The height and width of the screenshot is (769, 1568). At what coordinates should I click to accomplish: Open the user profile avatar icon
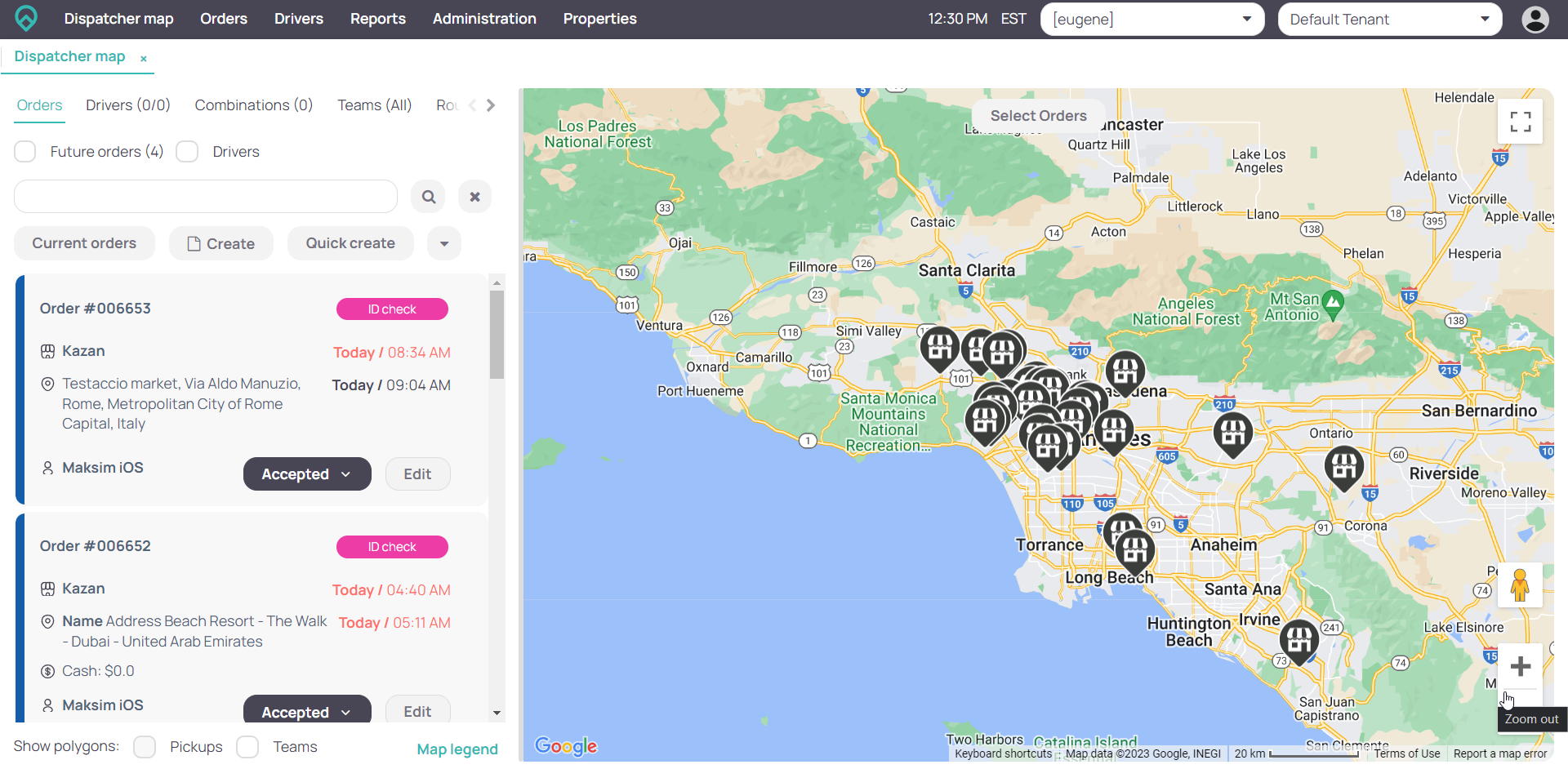click(1536, 19)
